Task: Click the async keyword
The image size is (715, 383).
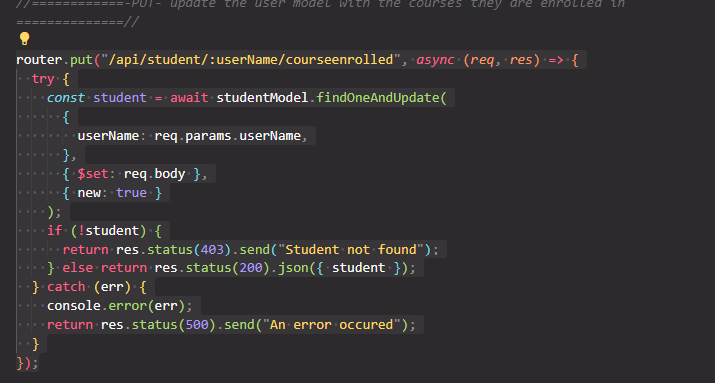Action: (x=435, y=60)
